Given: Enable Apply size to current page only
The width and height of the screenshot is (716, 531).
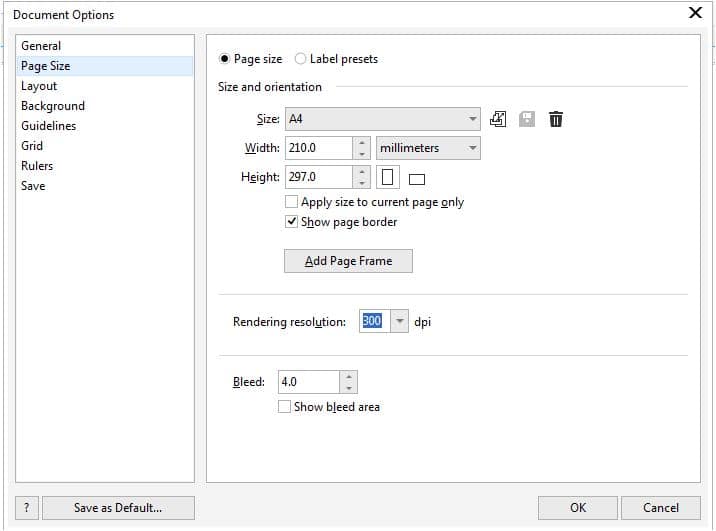Looking at the screenshot, I should point(292,202).
